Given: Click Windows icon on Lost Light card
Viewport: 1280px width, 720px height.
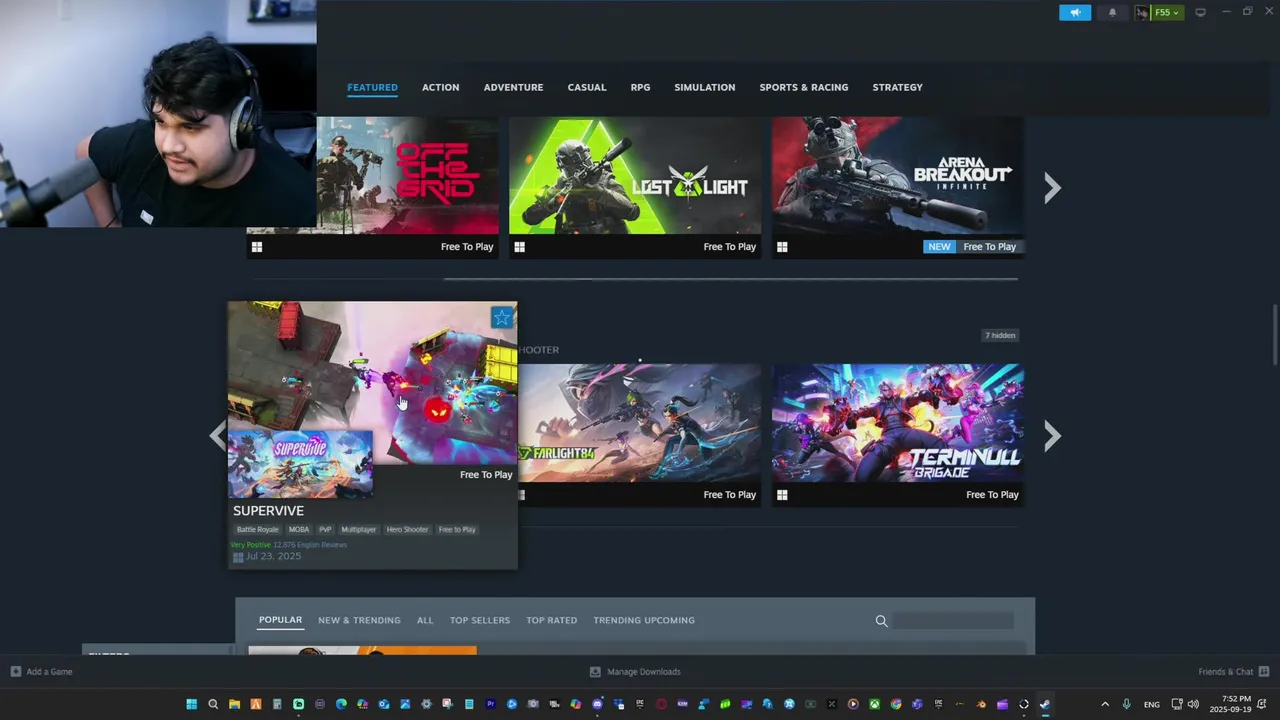Looking at the screenshot, I should pyautogui.click(x=519, y=247).
